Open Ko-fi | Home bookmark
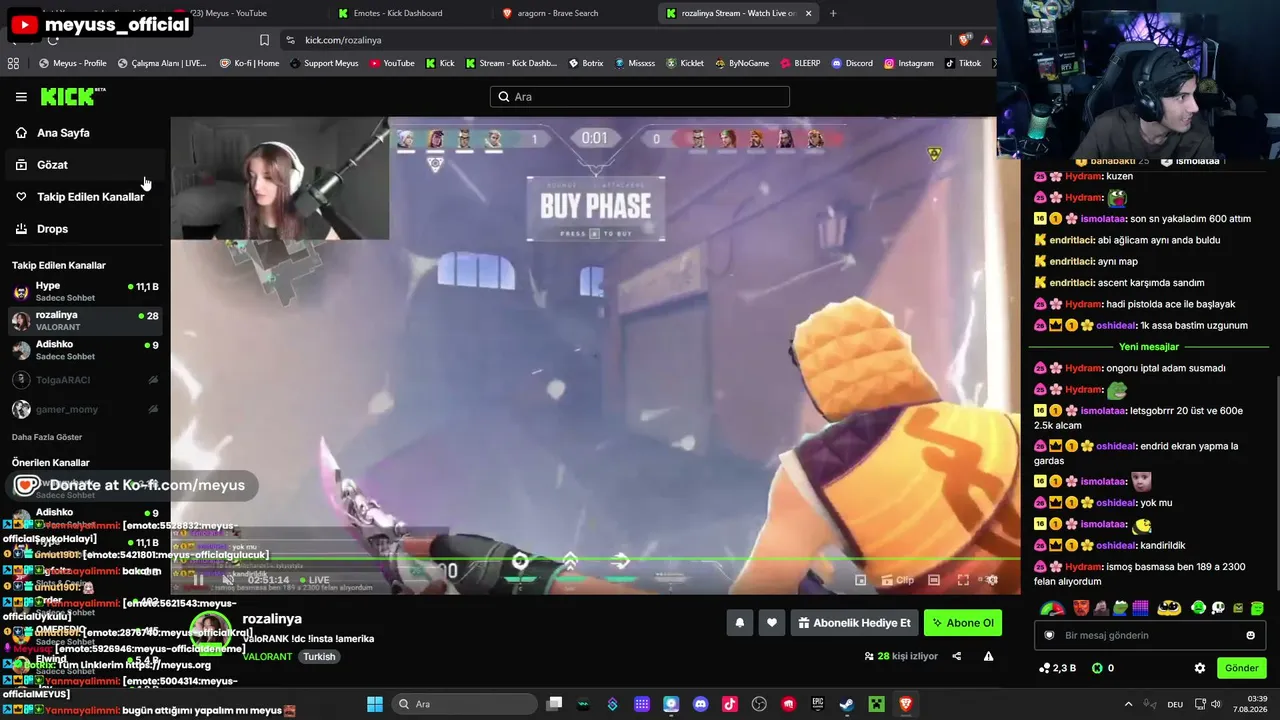The height and width of the screenshot is (720, 1280). point(249,63)
